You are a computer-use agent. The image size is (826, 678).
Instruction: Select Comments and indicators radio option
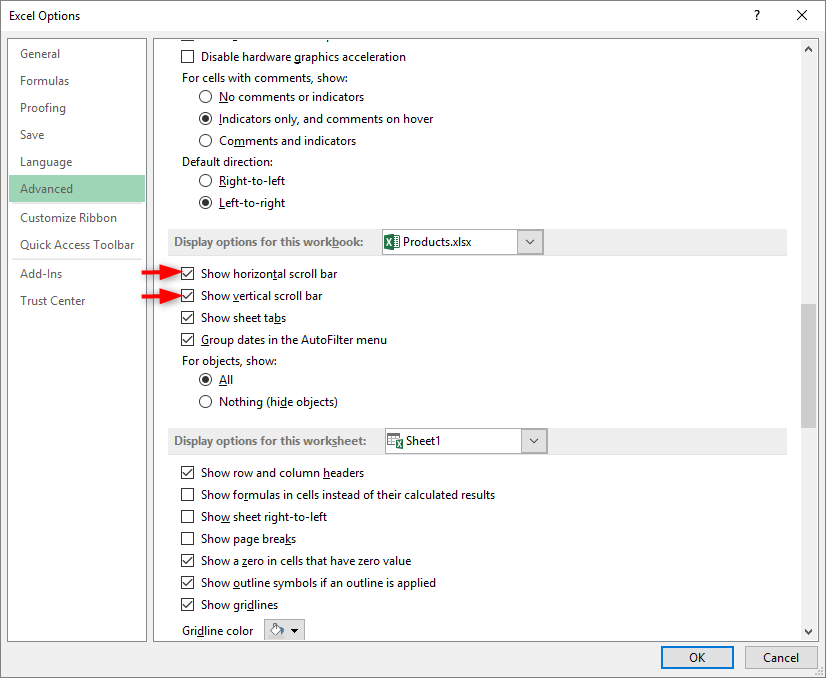coord(205,141)
